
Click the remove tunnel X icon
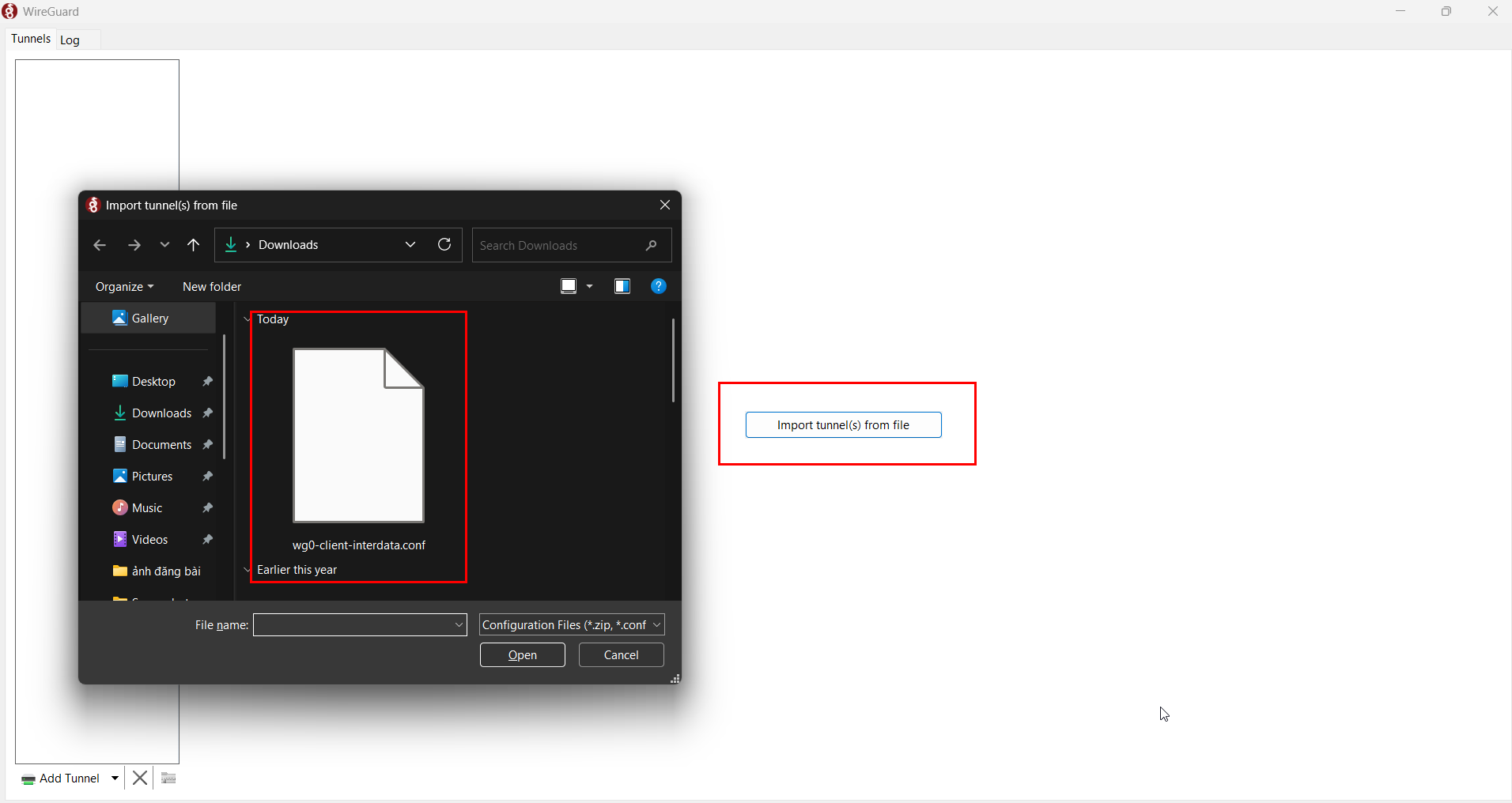pos(140,778)
